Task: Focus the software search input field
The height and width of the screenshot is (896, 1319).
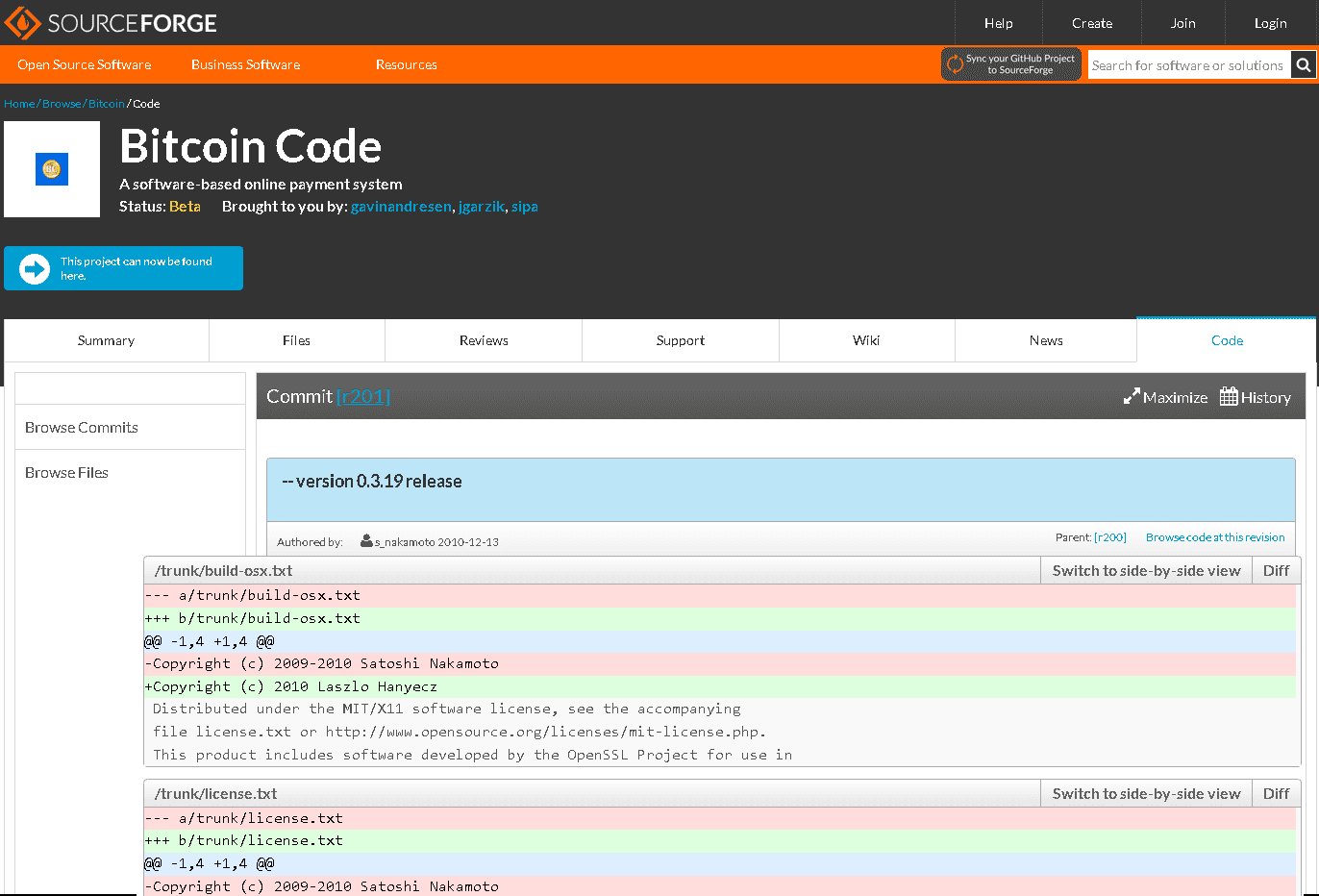Action: pyautogui.click(x=1189, y=65)
